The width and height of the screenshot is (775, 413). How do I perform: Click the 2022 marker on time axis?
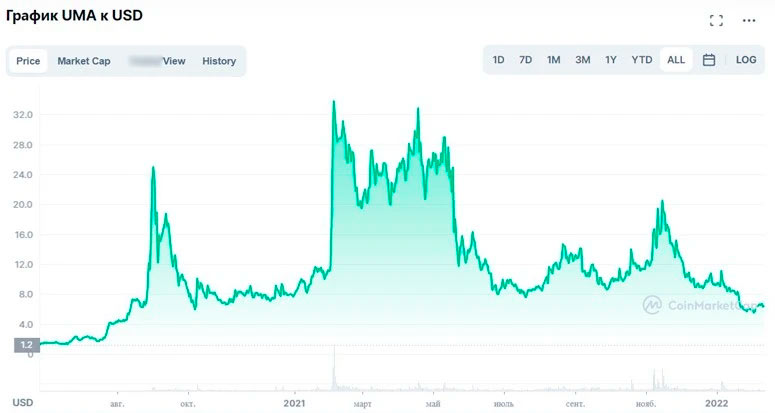pos(716,402)
